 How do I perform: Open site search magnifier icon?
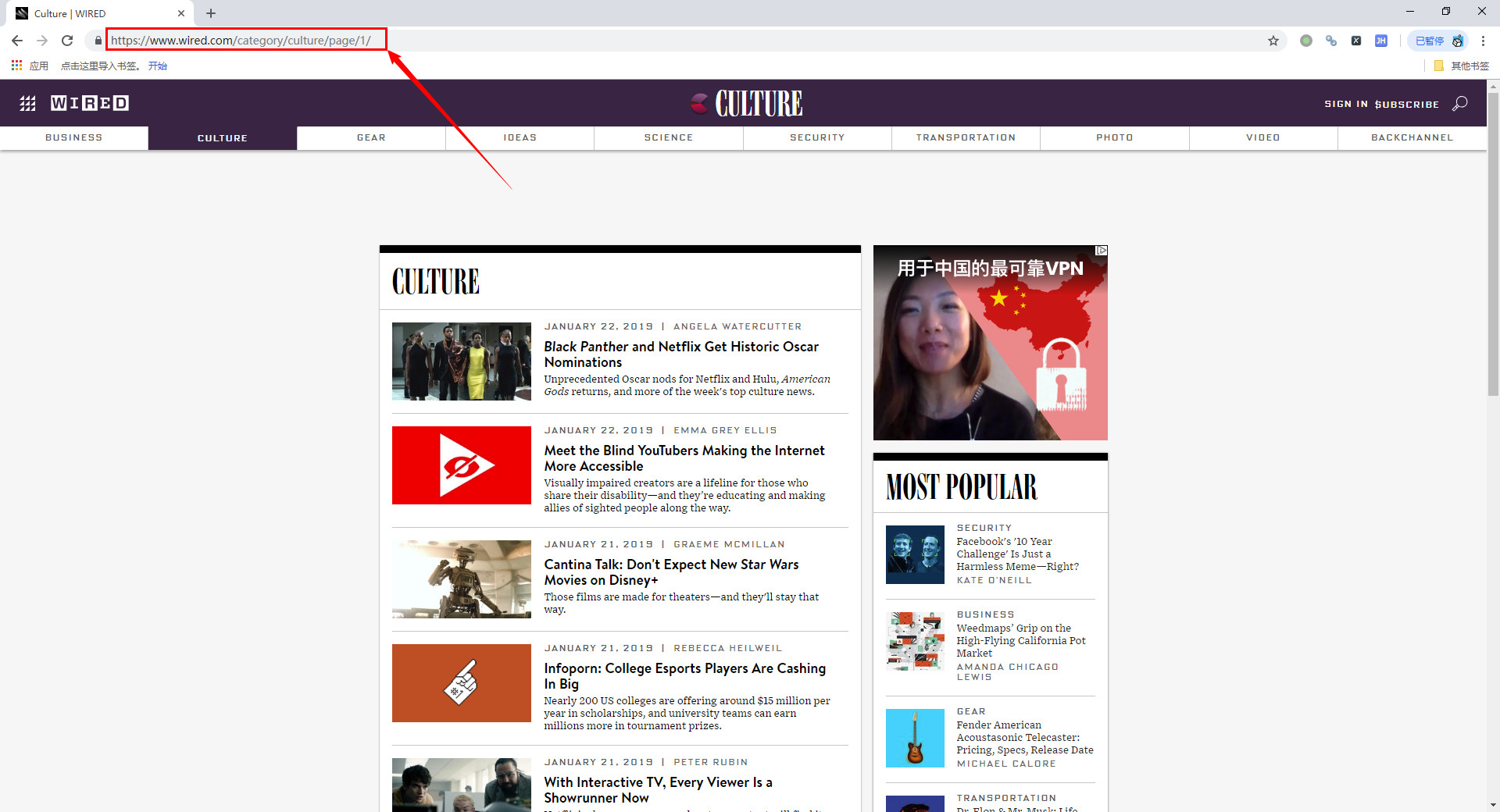1460,103
